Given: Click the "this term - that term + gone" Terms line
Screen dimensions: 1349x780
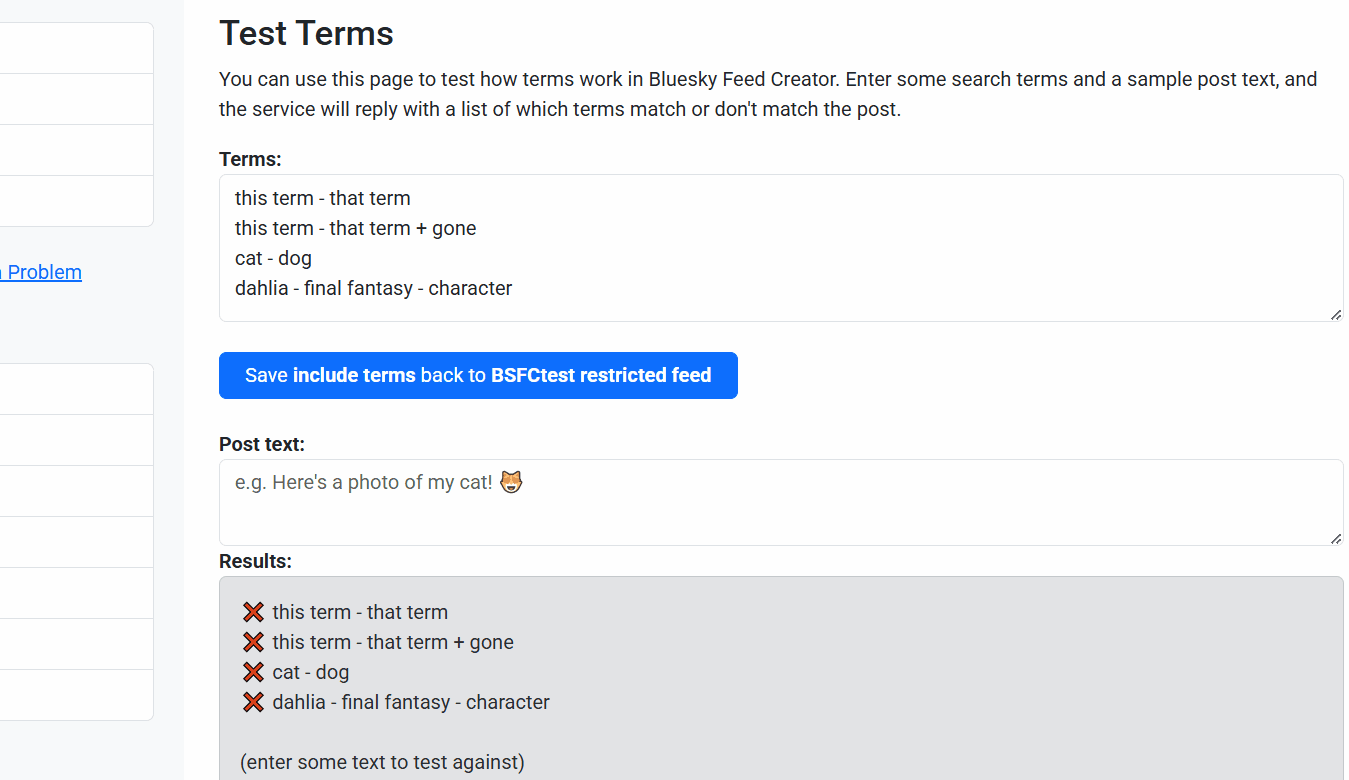Looking at the screenshot, I should pyautogui.click(x=355, y=228).
